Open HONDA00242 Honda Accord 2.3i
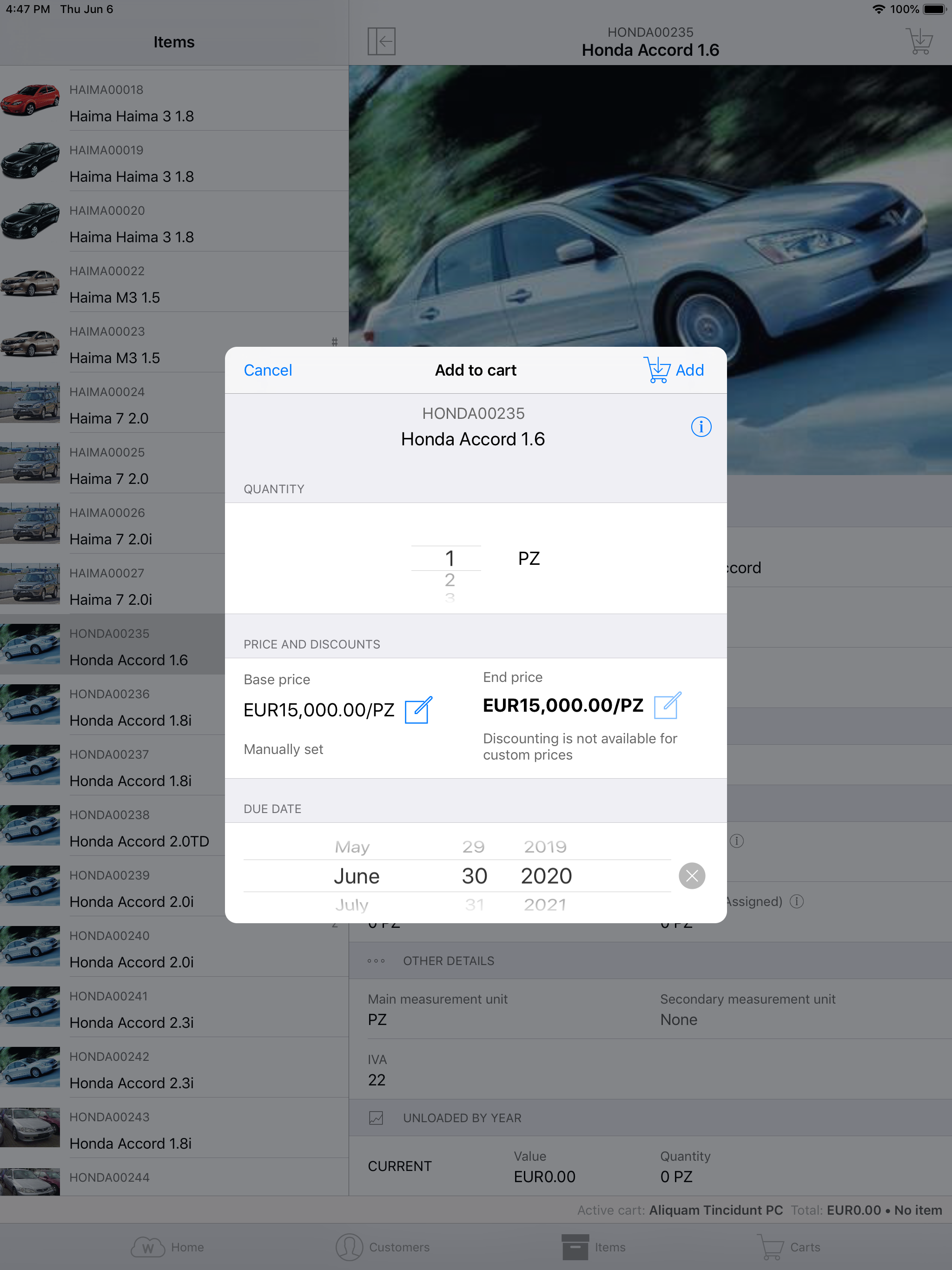The width and height of the screenshot is (952, 1270). 174,1067
